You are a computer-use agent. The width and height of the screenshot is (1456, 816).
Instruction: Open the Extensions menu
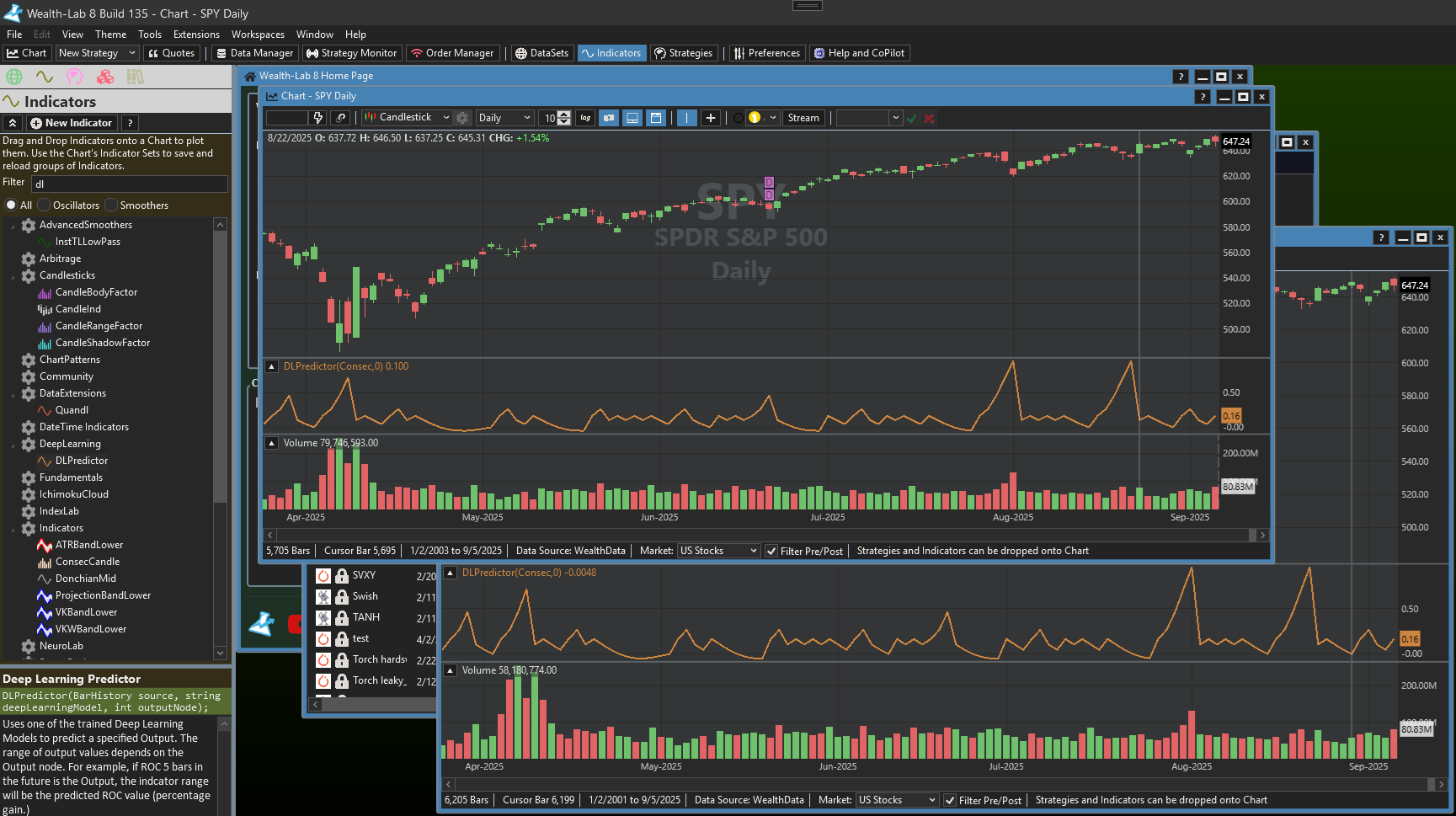click(x=196, y=35)
